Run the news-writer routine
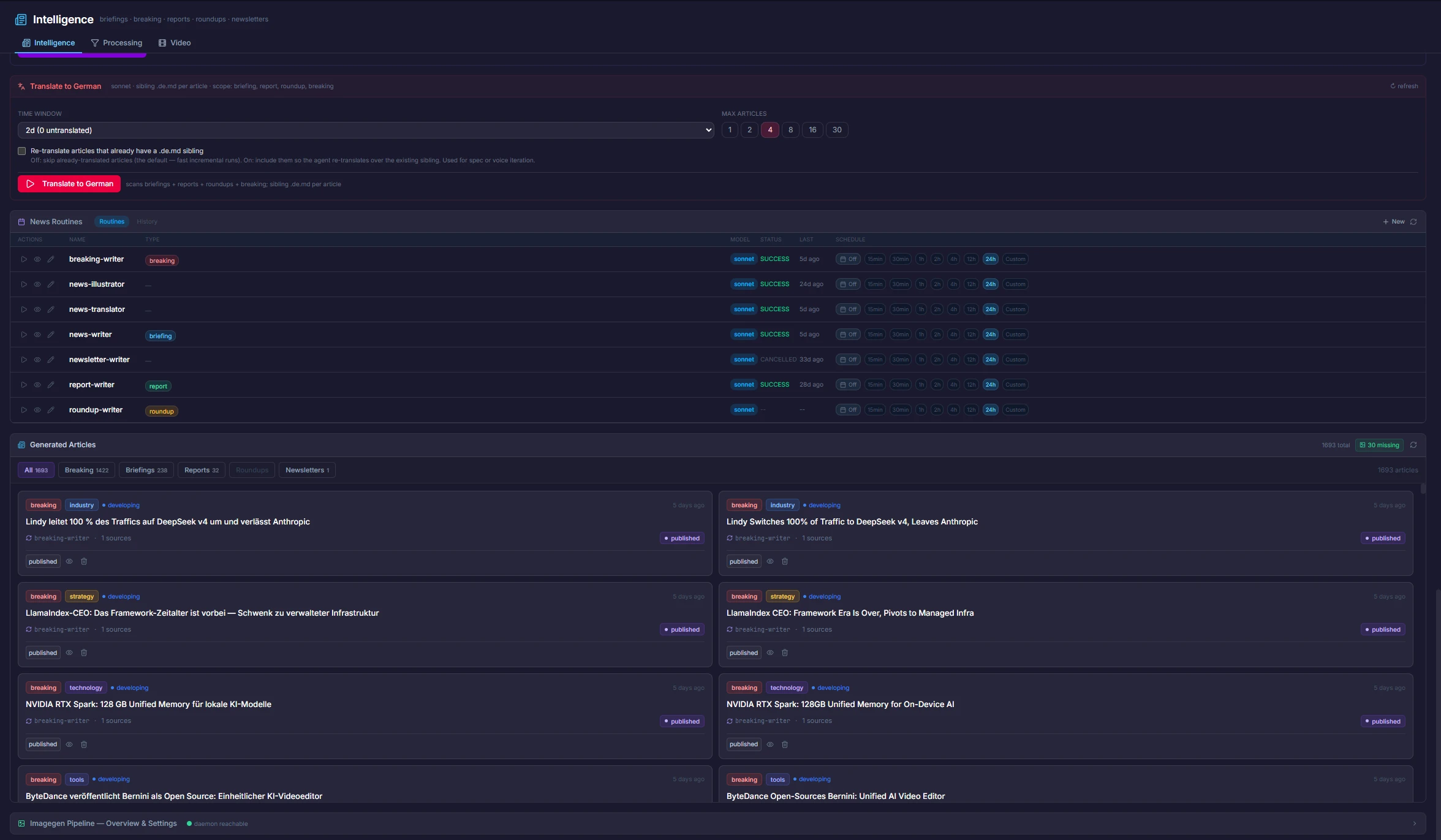 (24, 335)
